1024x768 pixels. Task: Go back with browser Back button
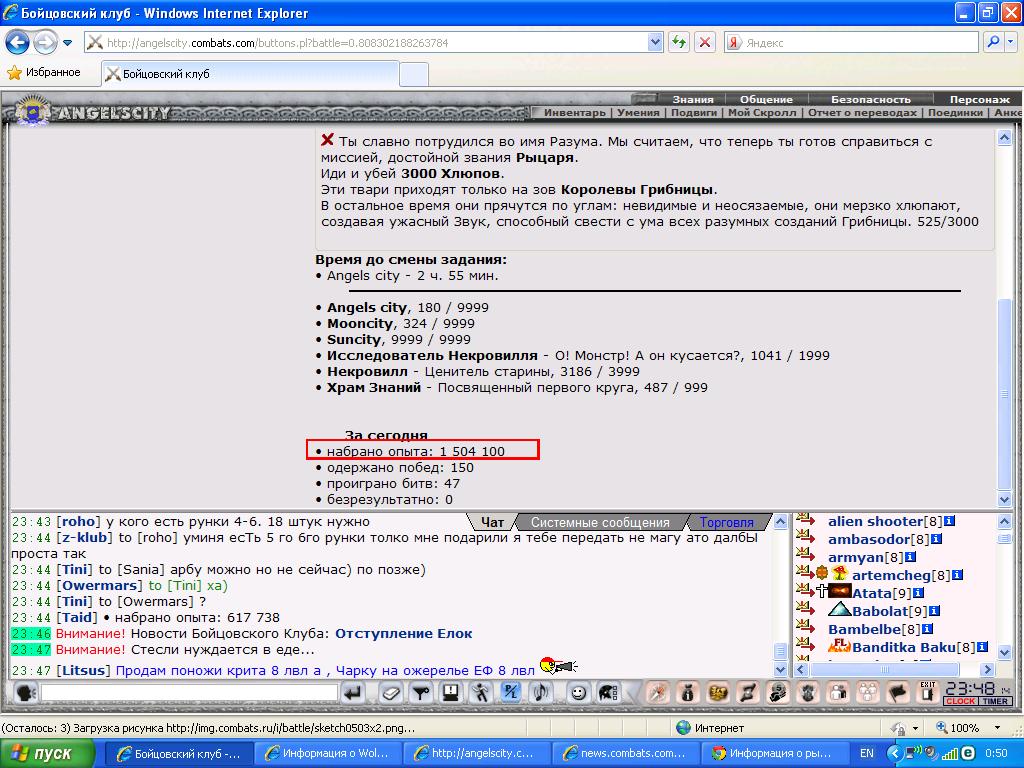(18, 43)
